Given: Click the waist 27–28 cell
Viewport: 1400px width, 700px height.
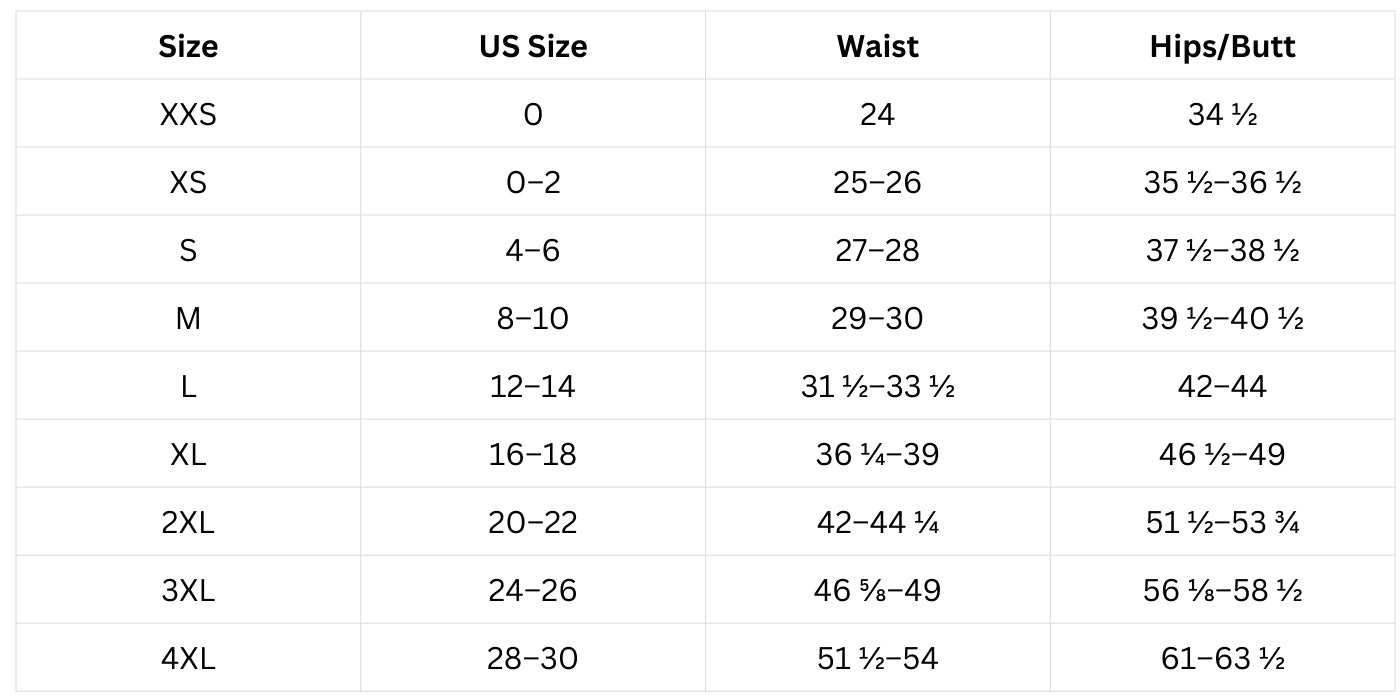Looking at the screenshot, I should pos(878,250).
